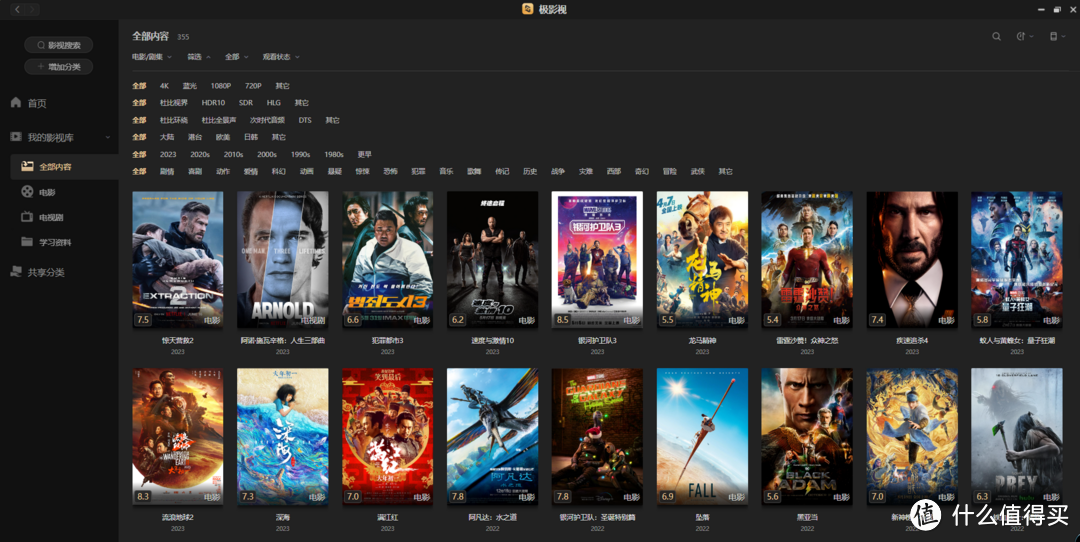1080x542 pixels.
Task: Go back with the left arrow button
Action: tap(17, 9)
